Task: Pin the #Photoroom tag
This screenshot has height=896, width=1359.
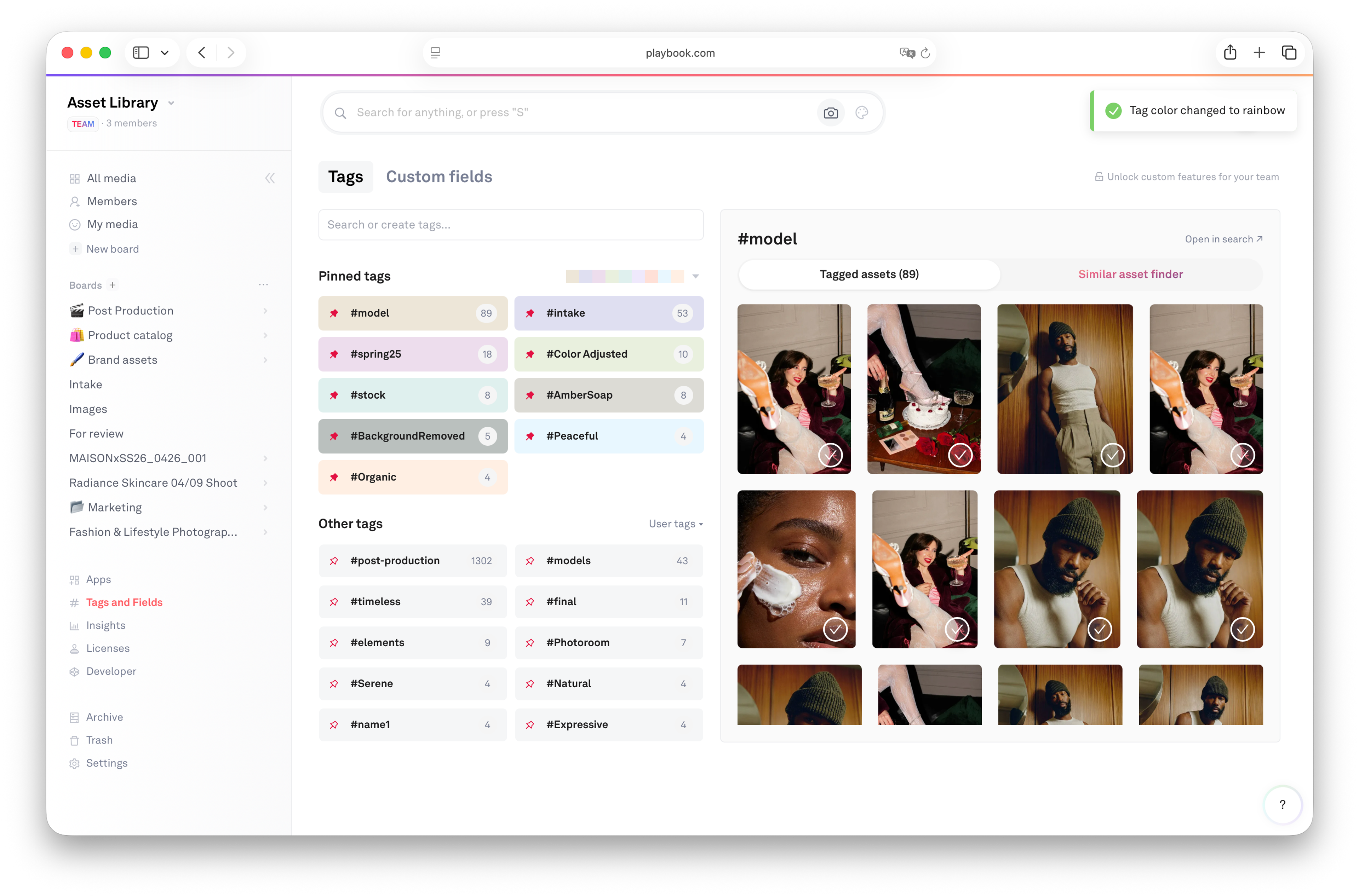Action: (530, 642)
